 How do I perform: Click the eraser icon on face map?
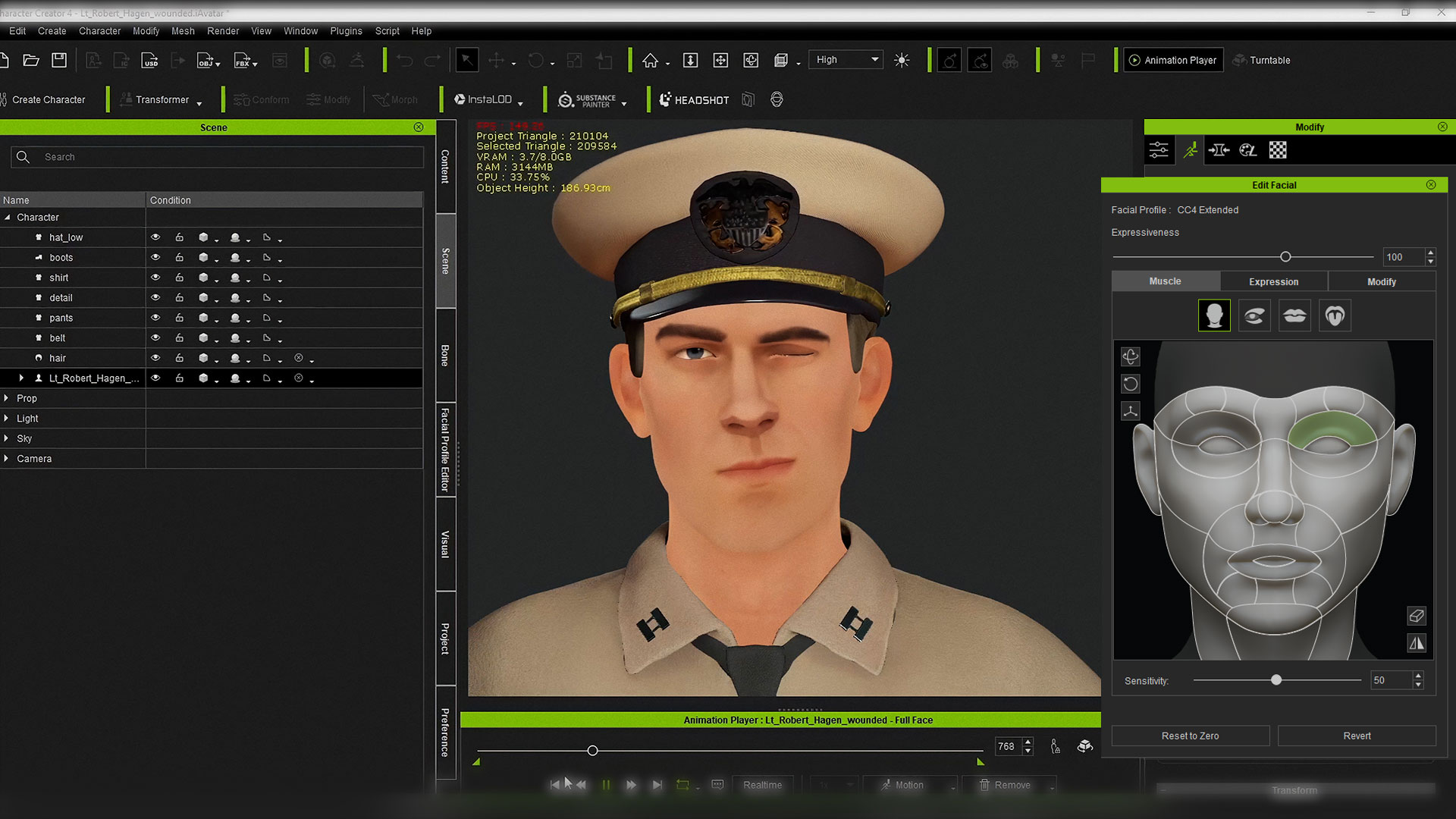(1417, 616)
